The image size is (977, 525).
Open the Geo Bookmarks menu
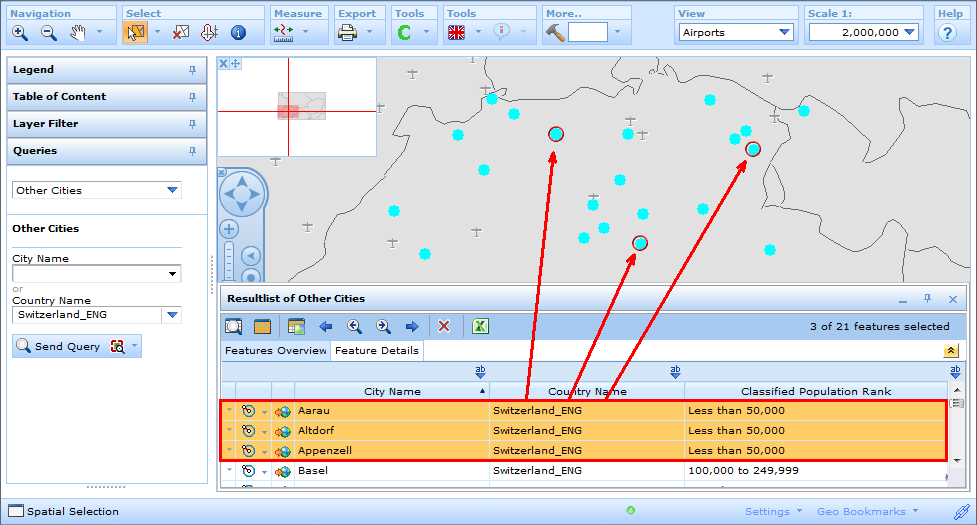click(867, 511)
